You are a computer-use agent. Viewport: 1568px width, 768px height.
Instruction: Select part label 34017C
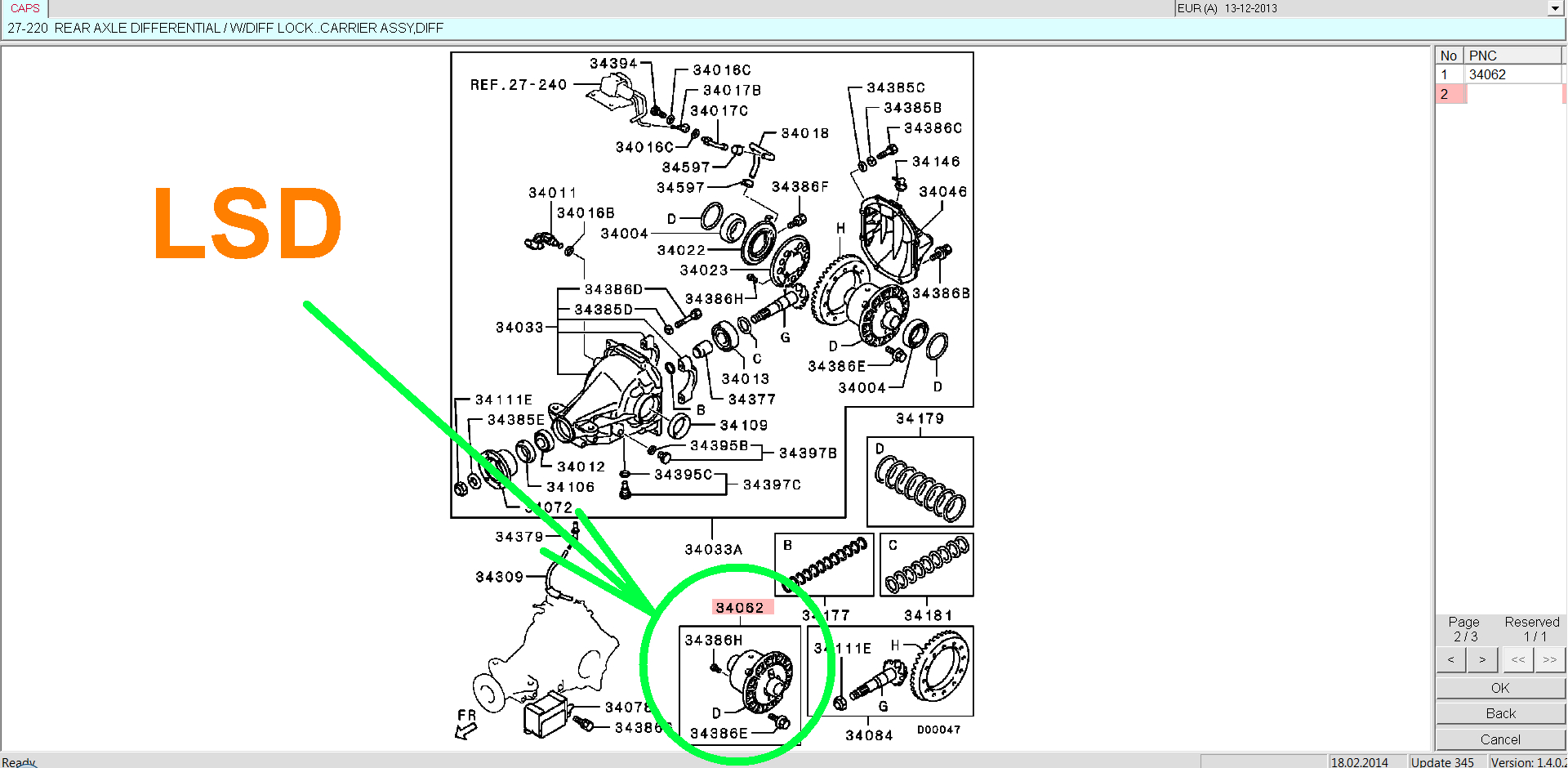[719, 111]
